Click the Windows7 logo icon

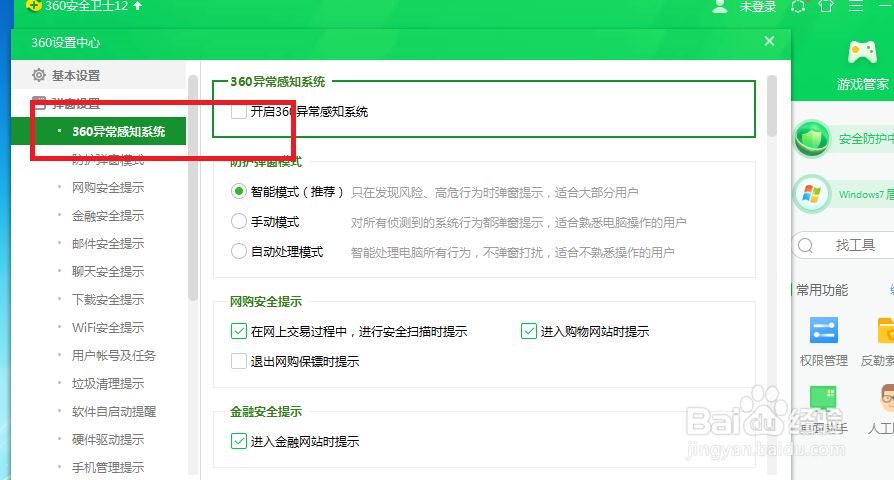[812, 194]
